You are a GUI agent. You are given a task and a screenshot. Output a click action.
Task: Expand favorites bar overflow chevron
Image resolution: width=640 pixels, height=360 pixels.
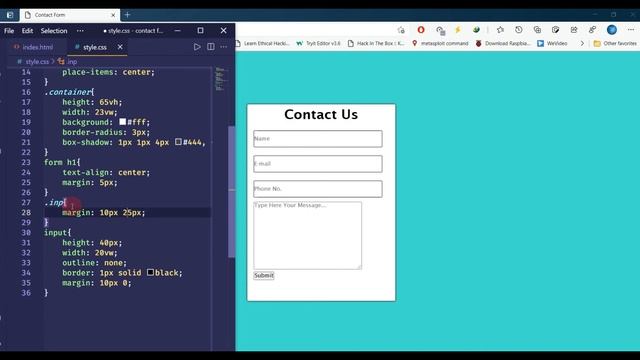click(x=582, y=43)
